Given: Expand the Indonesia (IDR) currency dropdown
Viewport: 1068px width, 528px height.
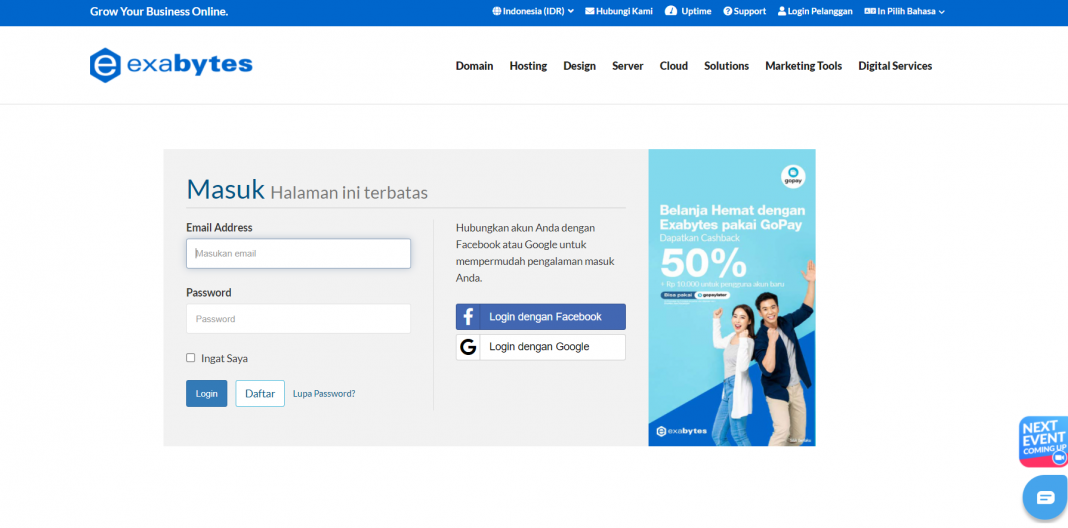Looking at the screenshot, I should tap(533, 12).
